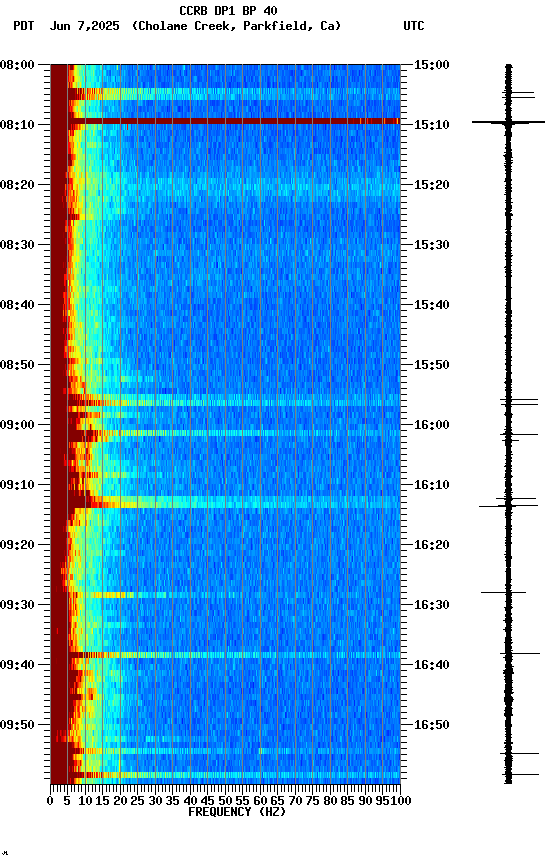Click the 08:20 PDT time label
Screen dimensions: 552x864
point(17,185)
